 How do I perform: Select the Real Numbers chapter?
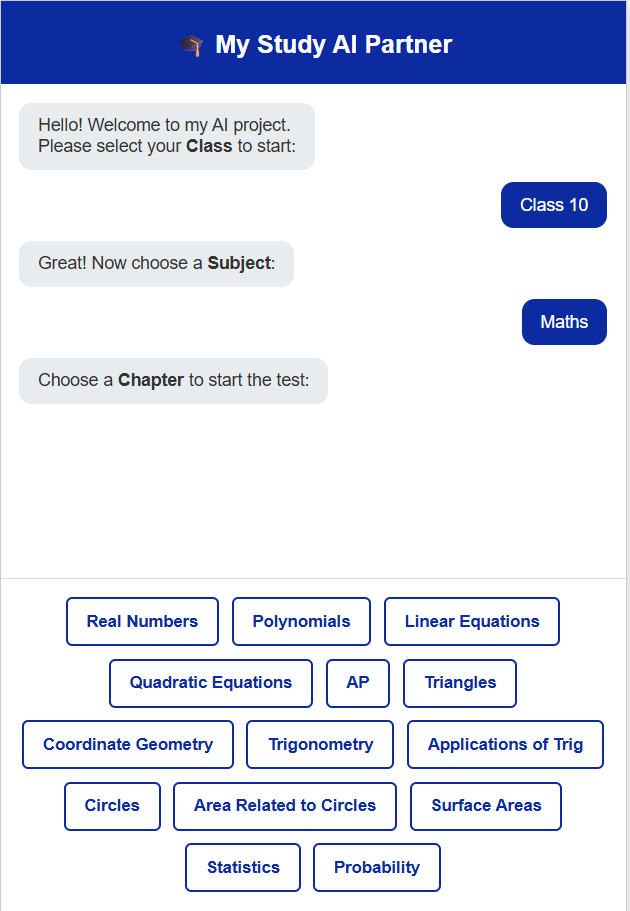tap(142, 622)
